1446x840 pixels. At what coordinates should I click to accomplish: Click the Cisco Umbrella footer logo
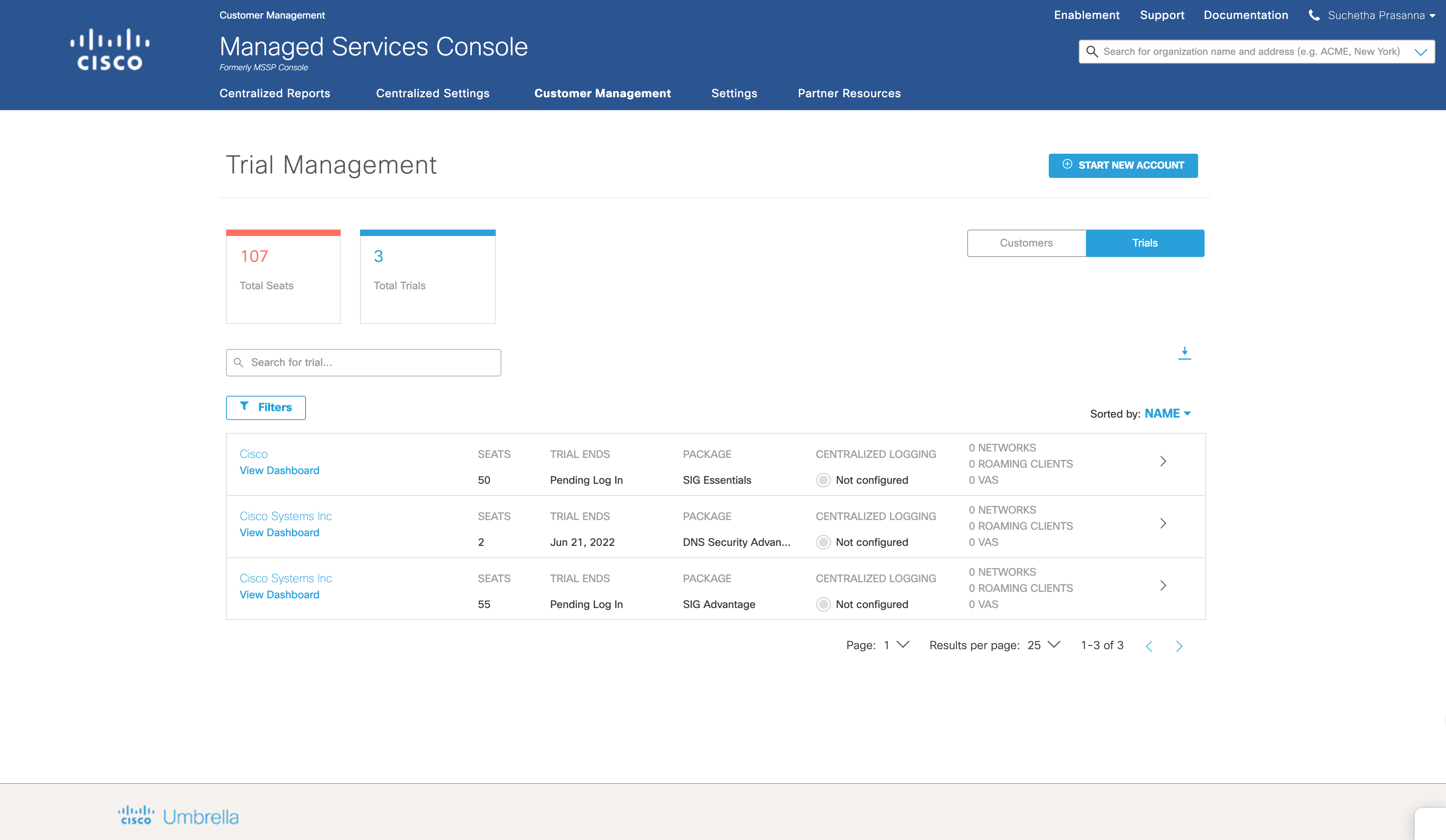pyautogui.click(x=178, y=816)
